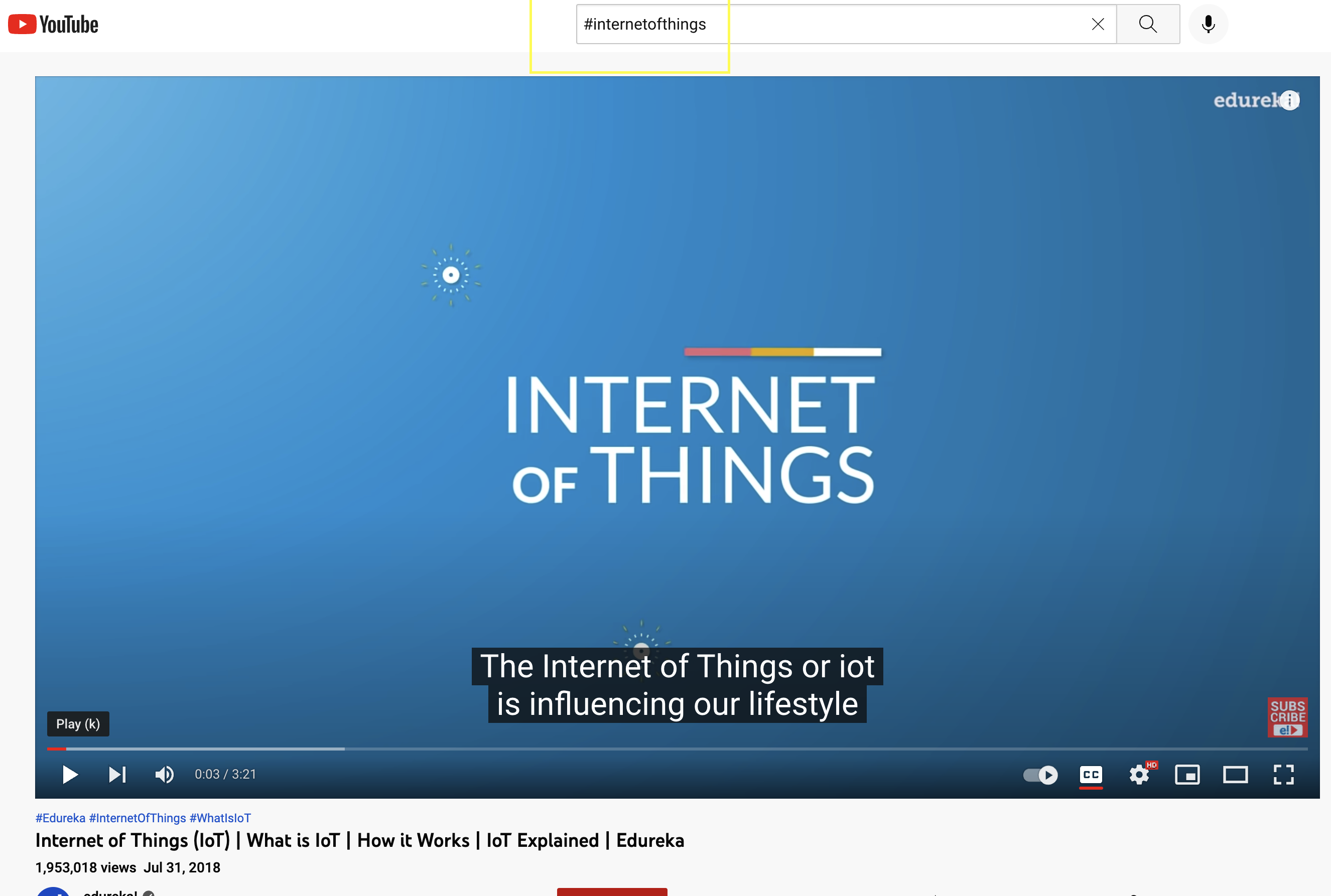This screenshot has width=1331, height=896.
Task: Click the Play button to start video
Action: tap(70, 774)
